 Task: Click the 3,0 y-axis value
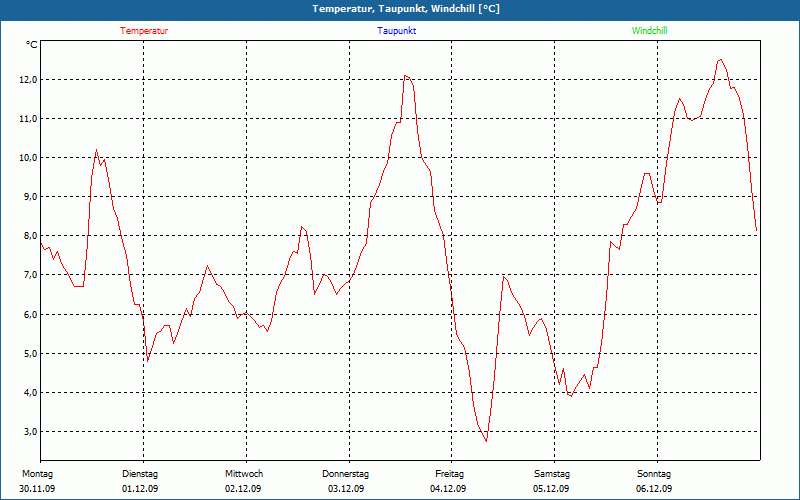[x=30, y=432]
